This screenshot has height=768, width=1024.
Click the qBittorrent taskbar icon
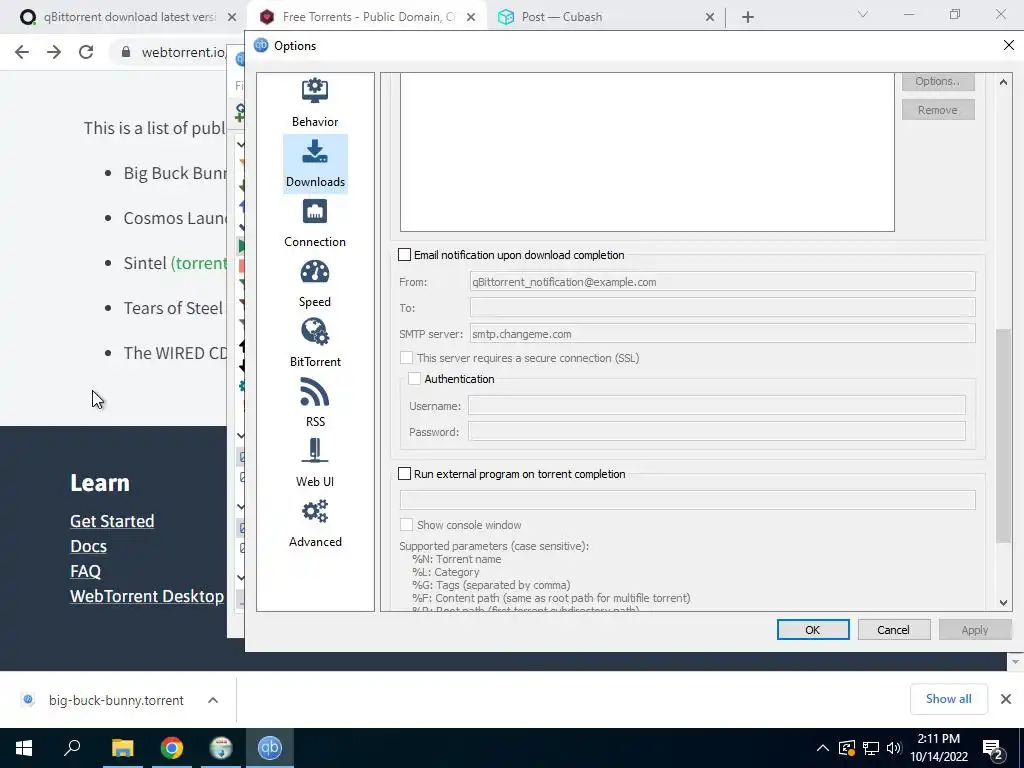270,748
